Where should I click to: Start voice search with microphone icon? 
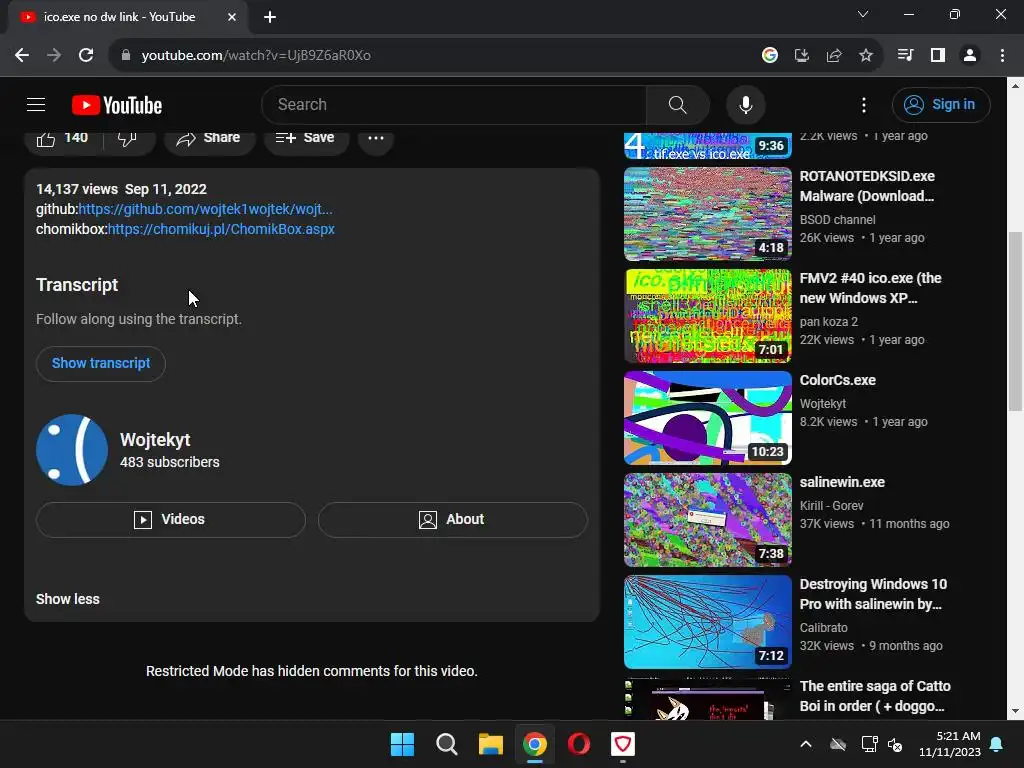pos(745,104)
